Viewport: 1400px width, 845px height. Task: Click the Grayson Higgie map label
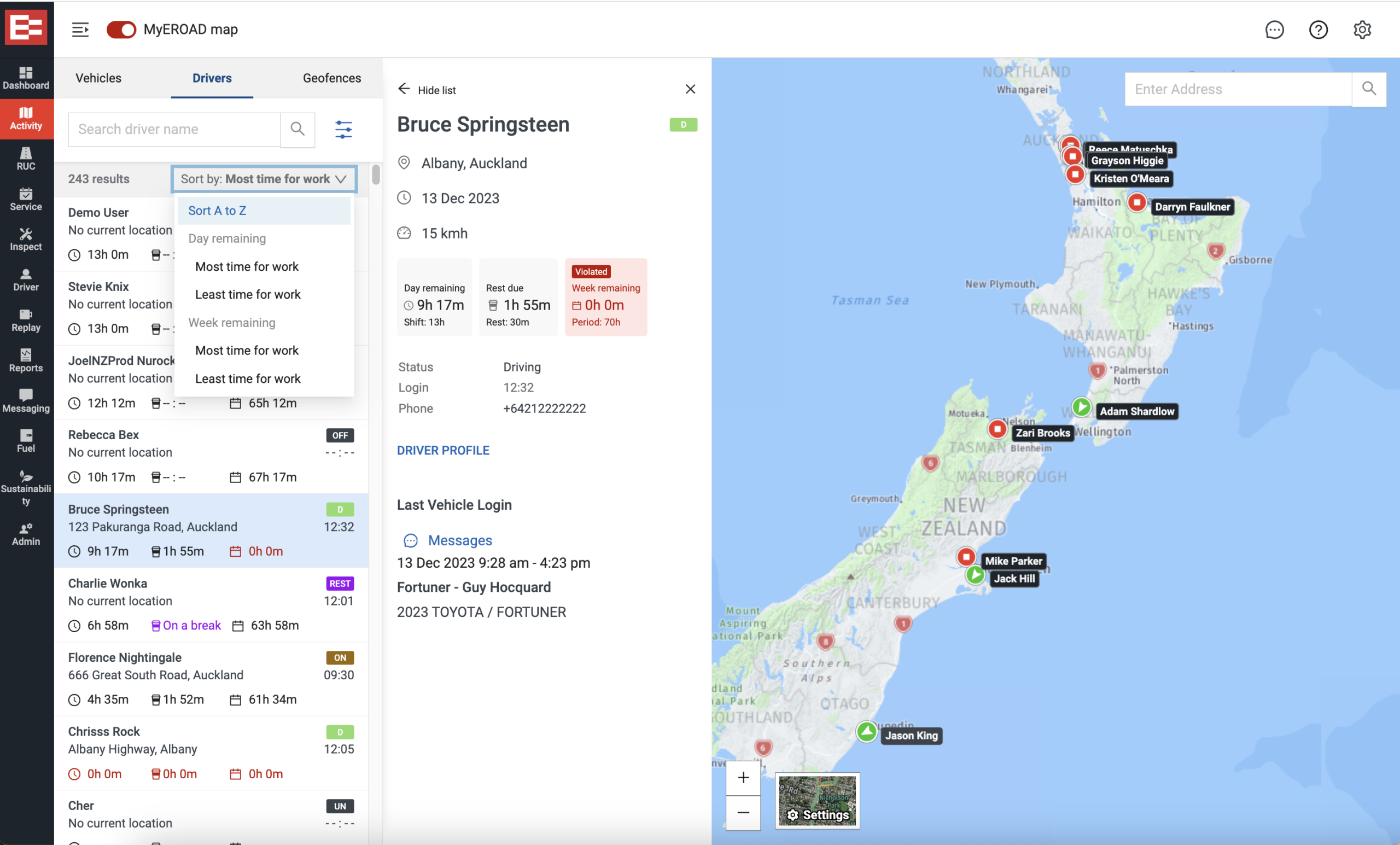click(1127, 160)
